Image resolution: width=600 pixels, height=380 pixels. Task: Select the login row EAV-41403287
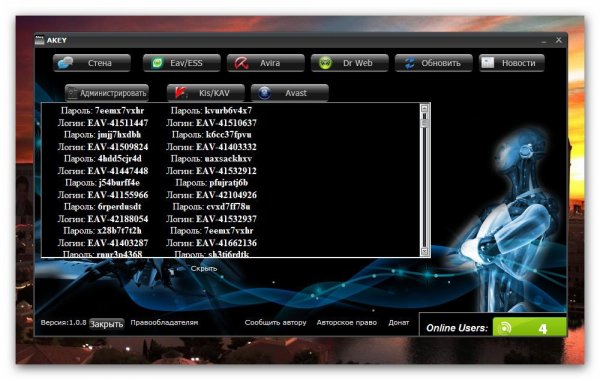pyautogui.click(x=103, y=243)
